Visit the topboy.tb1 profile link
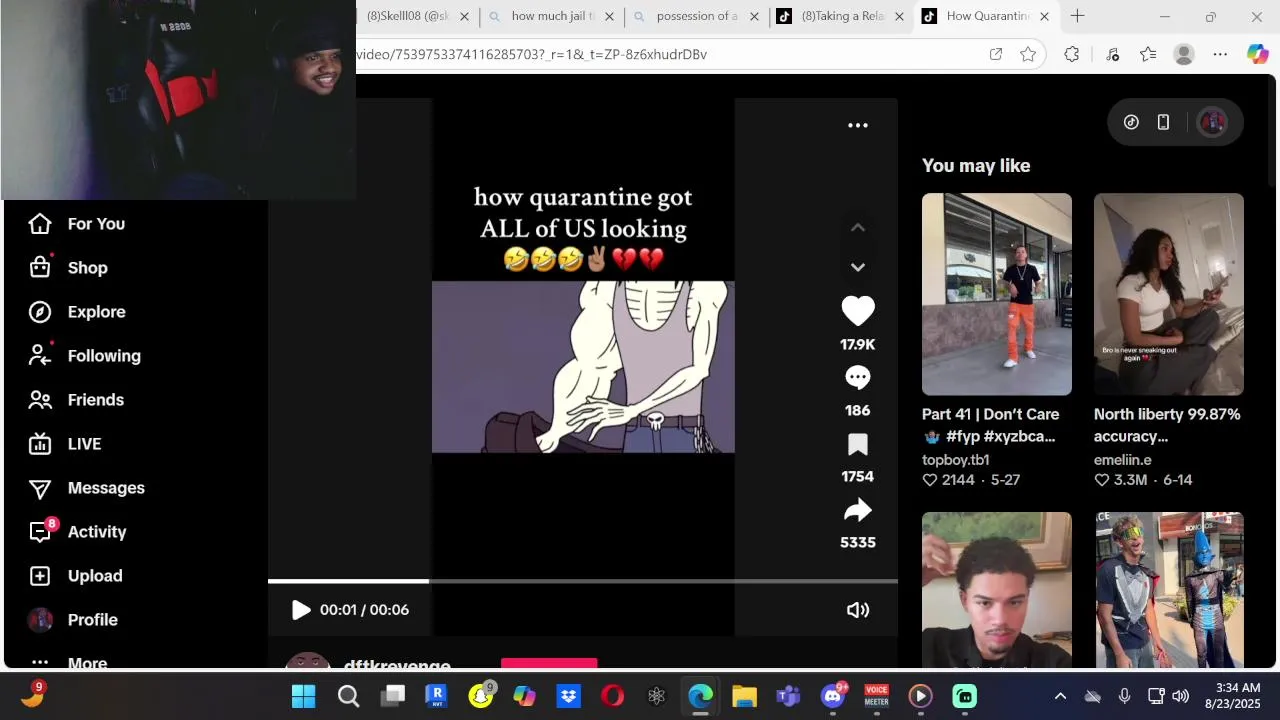The image size is (1280, 720). click(956, 460)
